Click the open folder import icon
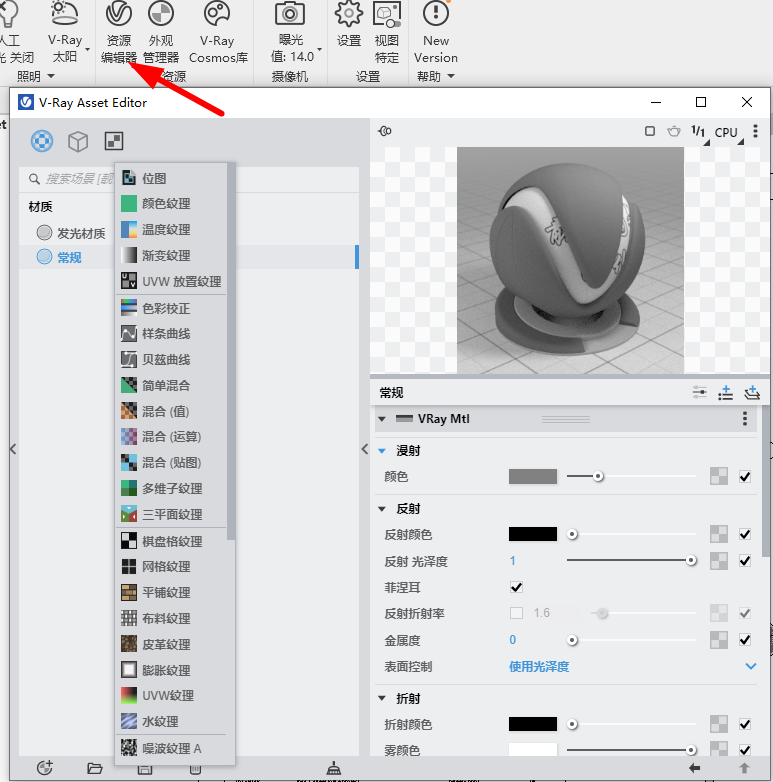This screenshot has width=773, height=782. 94,768
